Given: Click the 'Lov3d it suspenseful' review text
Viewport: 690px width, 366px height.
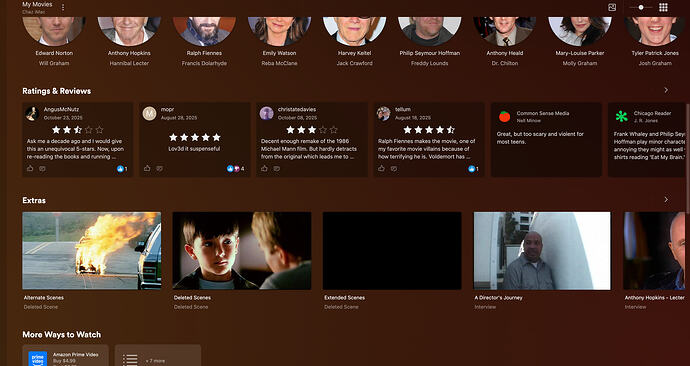Looking at the screenshot, I should [x=194, y=149].
